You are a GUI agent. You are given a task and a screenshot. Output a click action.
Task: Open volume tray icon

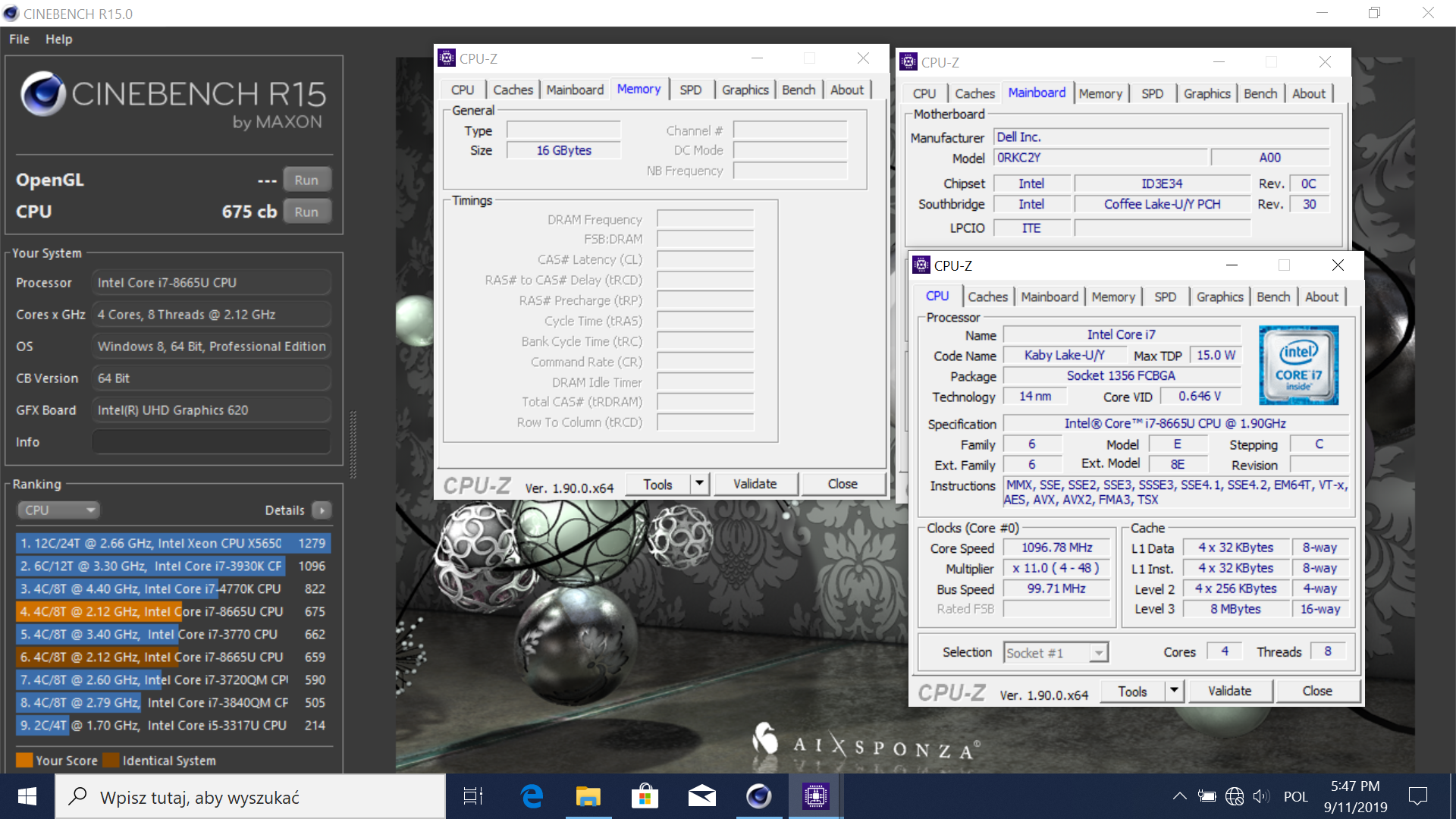point(1260,796)
